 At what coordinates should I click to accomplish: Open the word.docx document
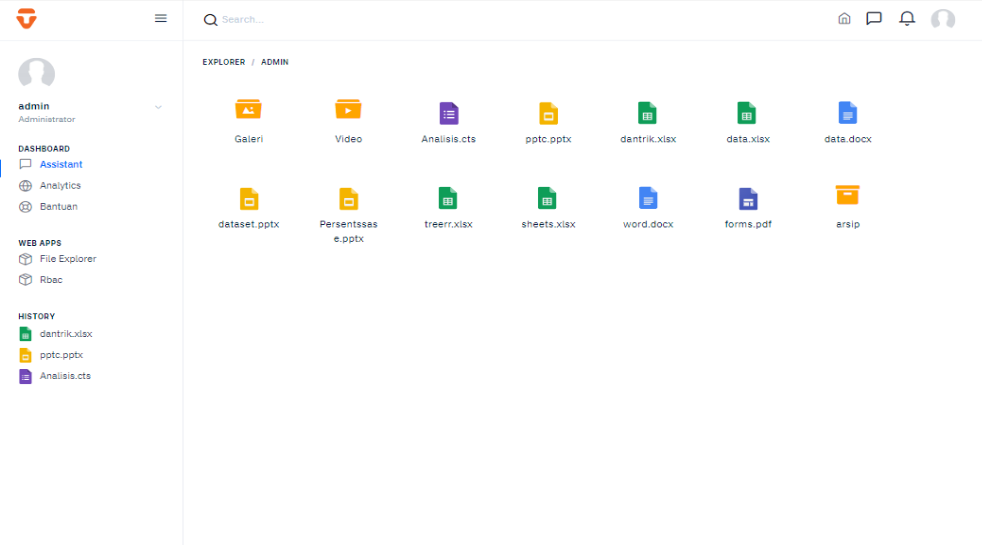[648, 198]
